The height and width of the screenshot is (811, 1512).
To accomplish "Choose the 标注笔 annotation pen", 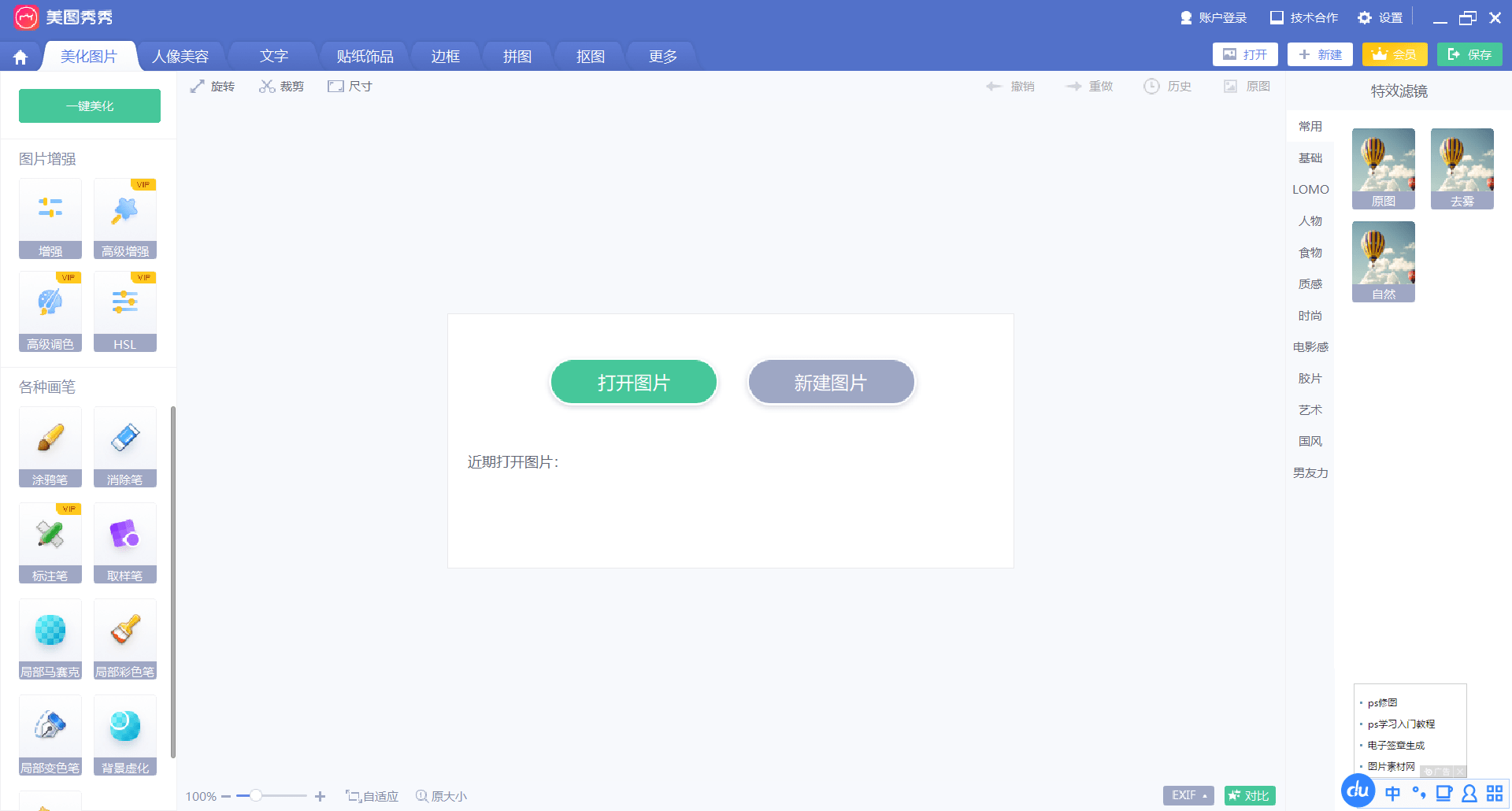I will [50, 543].
